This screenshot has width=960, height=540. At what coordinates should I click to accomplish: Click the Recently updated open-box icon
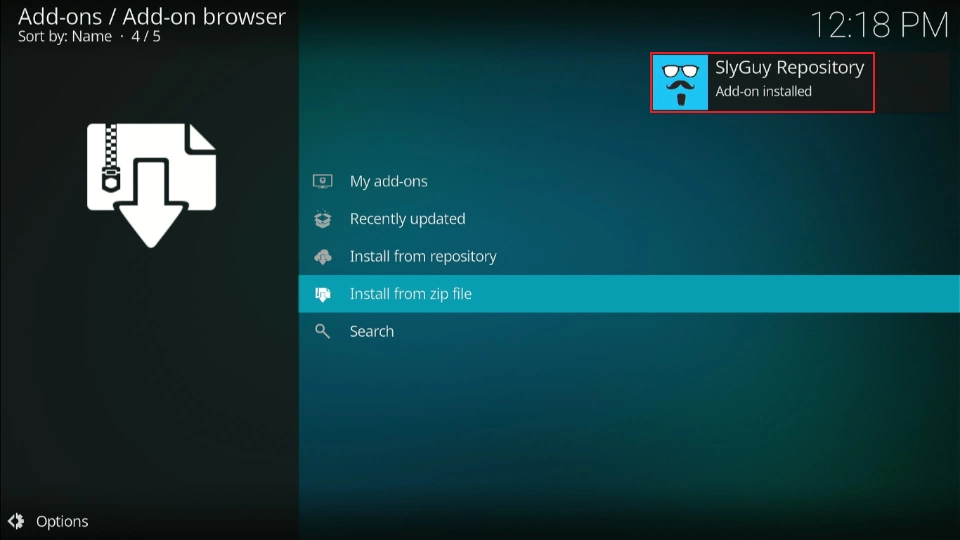[x=322, y=219]
